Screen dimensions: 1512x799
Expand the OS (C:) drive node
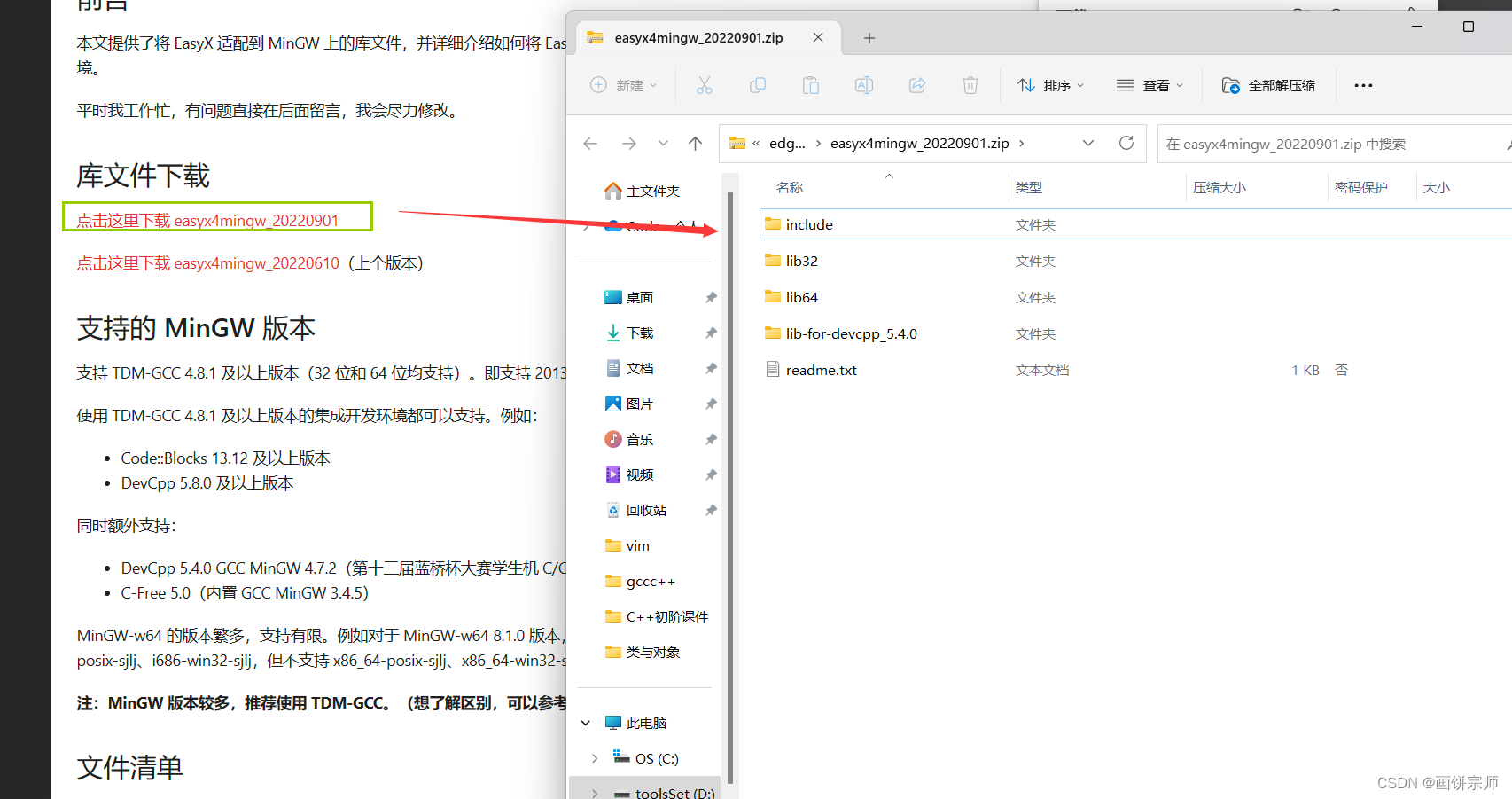point(595,758)
